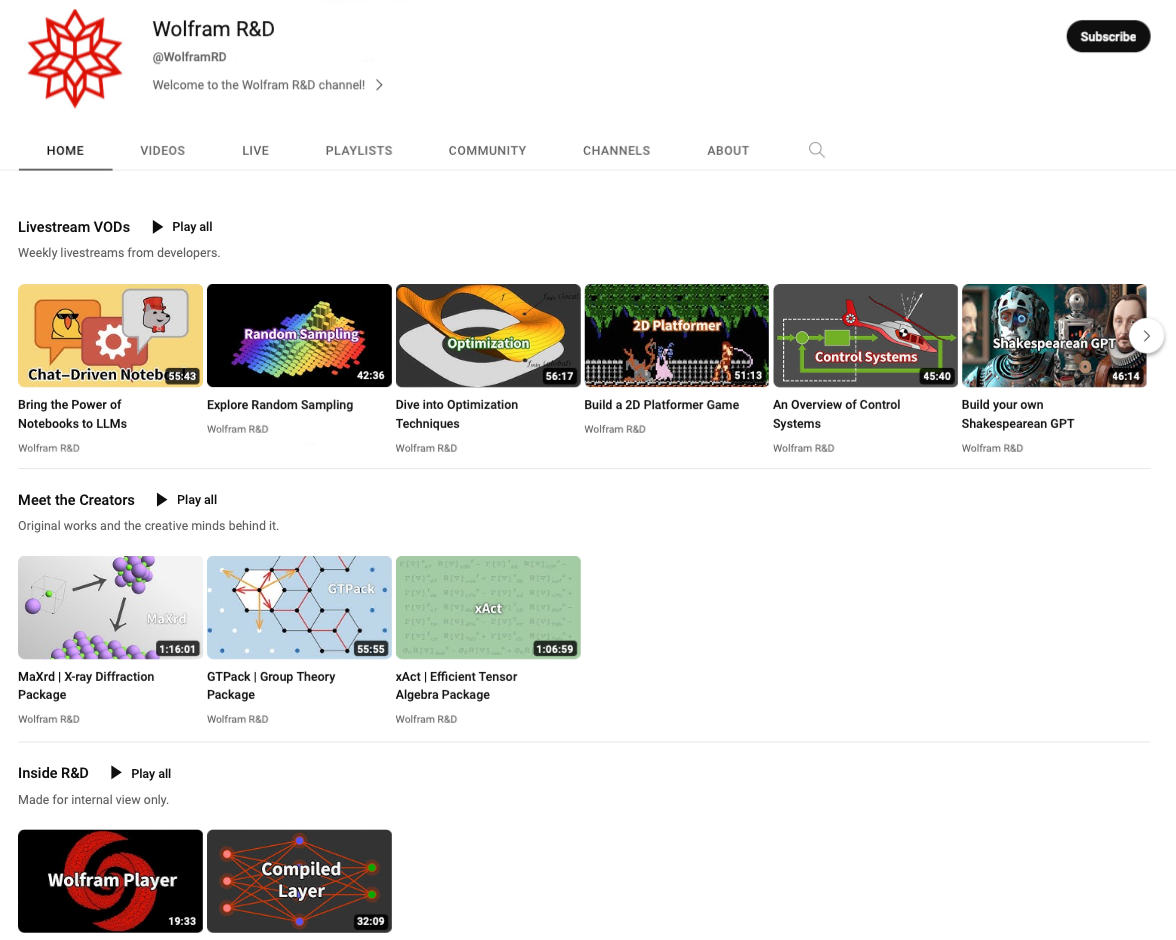Open the GTPack video thumbnail
This screenshot has height=940, width=1176.
pos(299,608)
